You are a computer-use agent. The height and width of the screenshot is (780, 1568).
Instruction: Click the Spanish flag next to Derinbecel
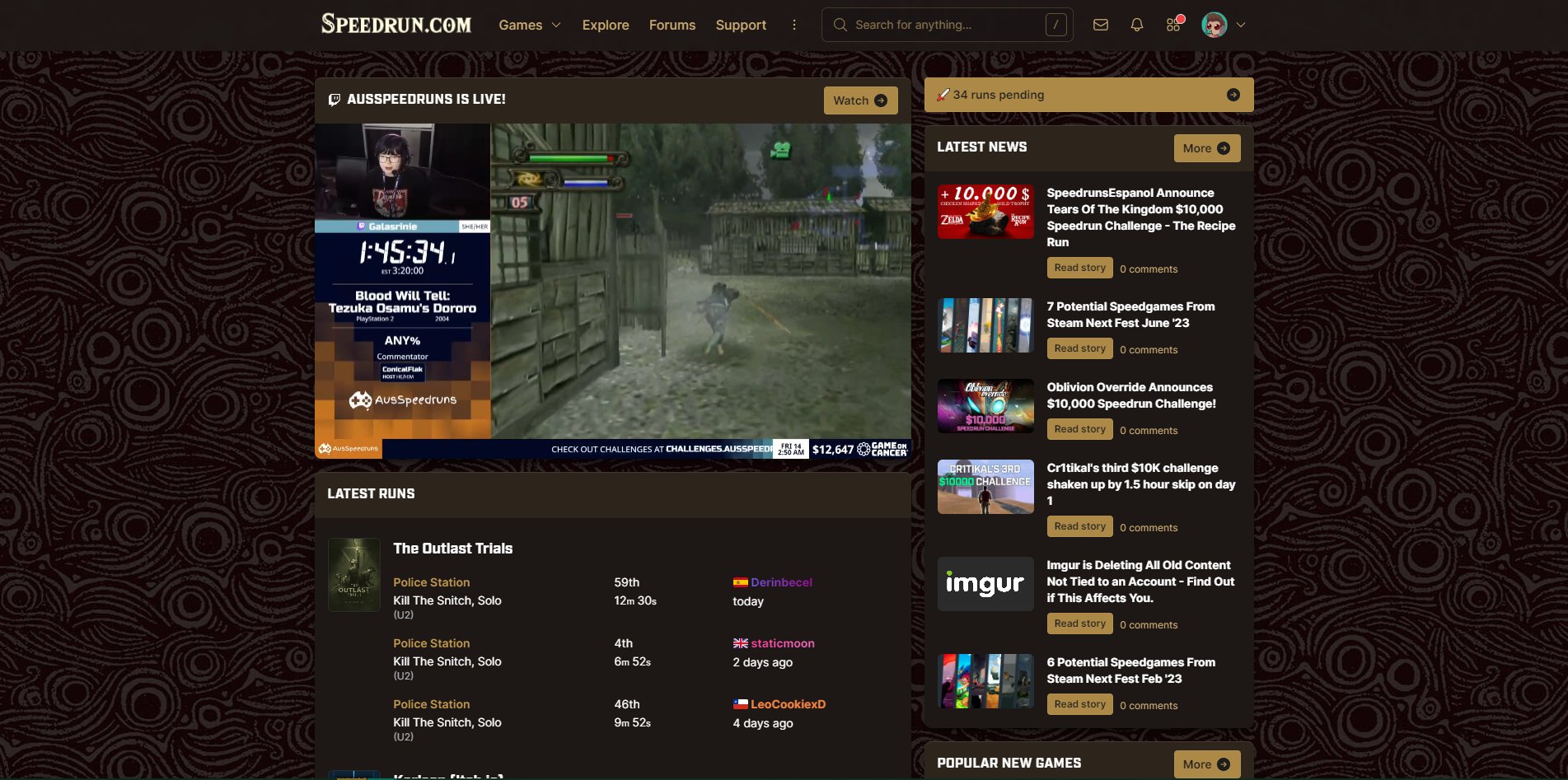739,581
